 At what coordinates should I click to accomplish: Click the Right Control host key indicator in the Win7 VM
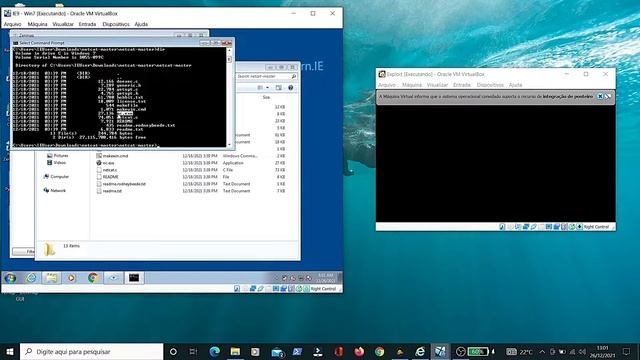tap(323, 289)
